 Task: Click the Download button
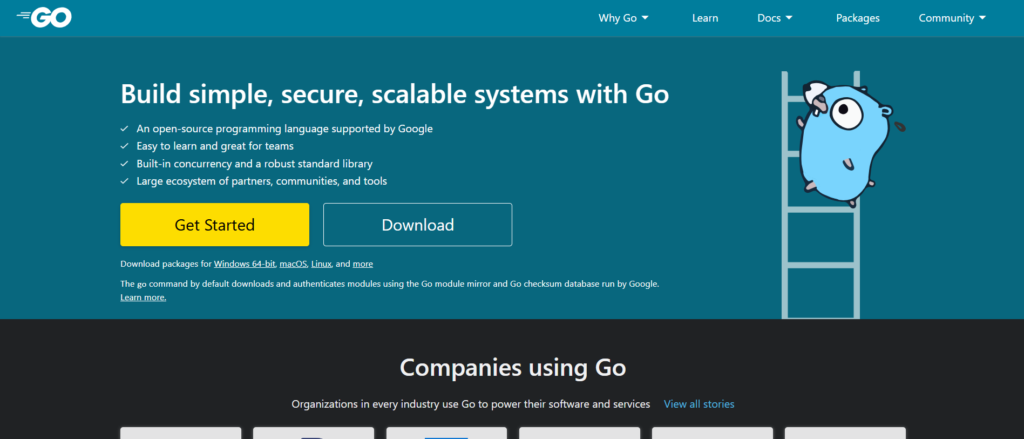(418, 225)
